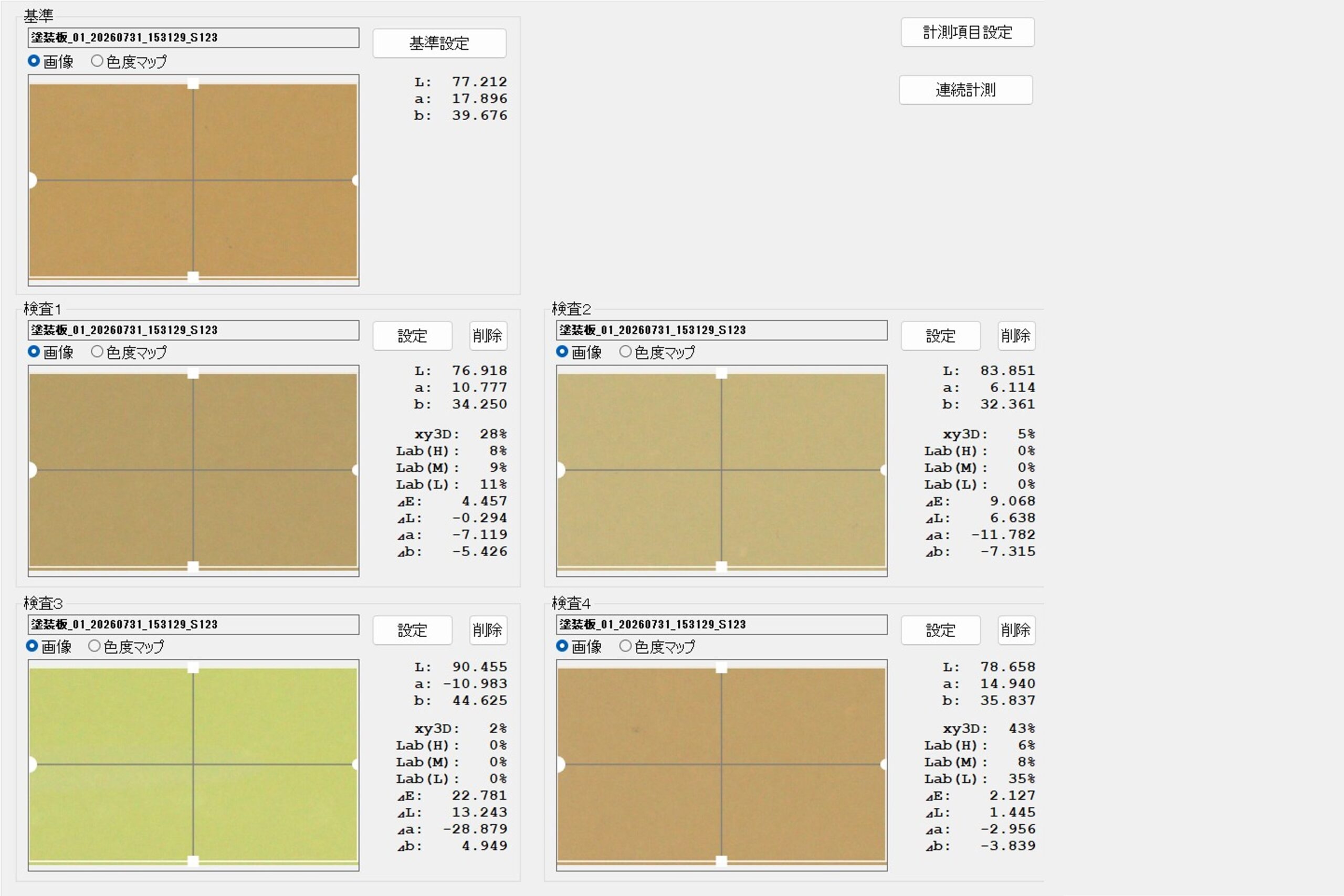The height and width of the screenshot is (896, 1344).
Task: Click 検査4 Lab(L) value 35%
Action: (1022, 778)
